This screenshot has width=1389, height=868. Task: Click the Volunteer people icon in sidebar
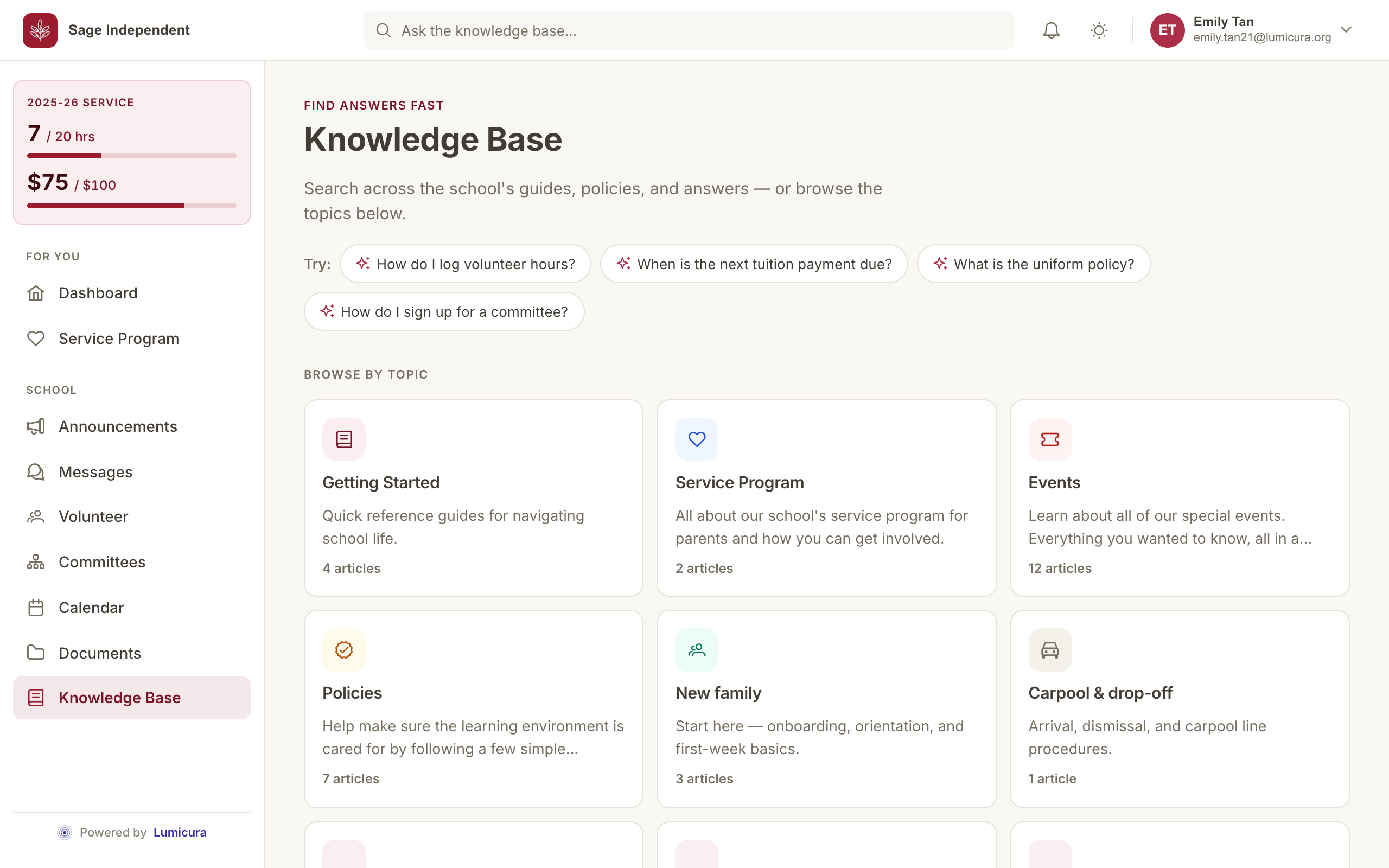[36, 516]
